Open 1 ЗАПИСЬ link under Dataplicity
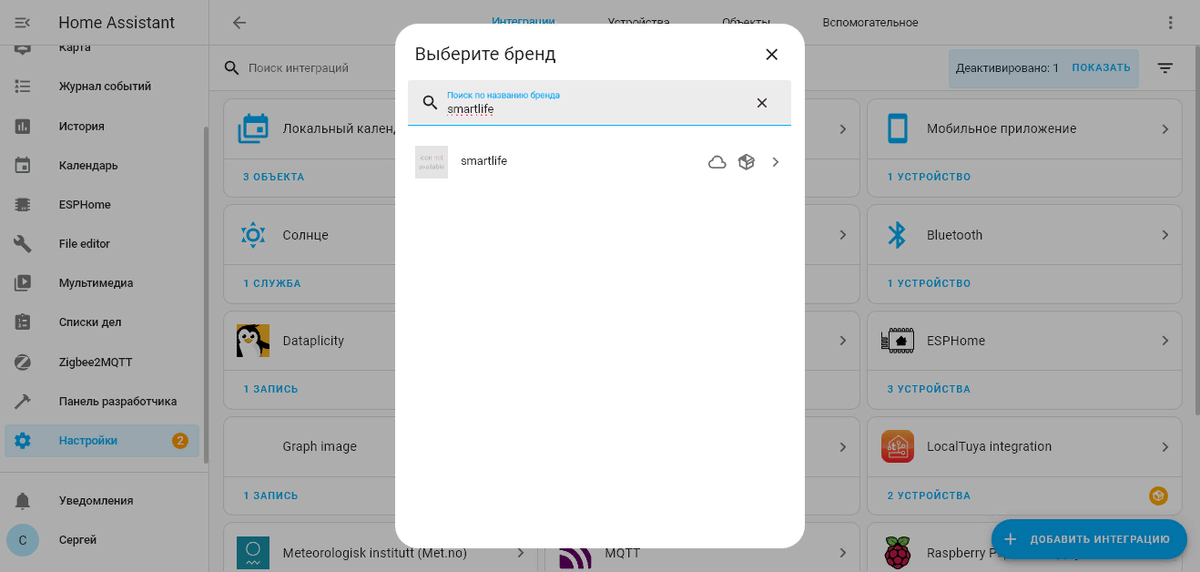The height and width of the screenshot is (572, 1200). [271, 389]
